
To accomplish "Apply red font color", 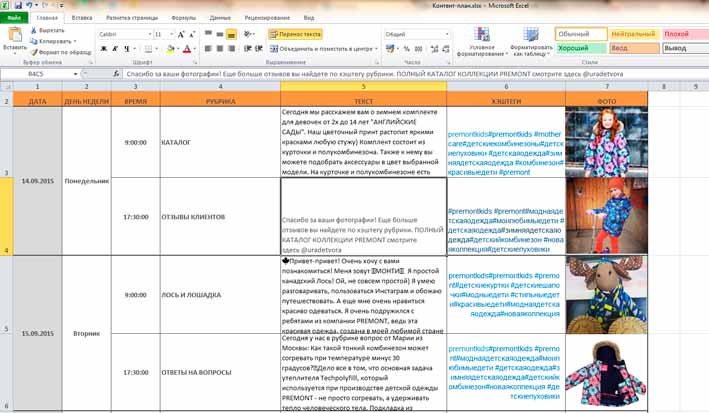I will pos(187,48).
